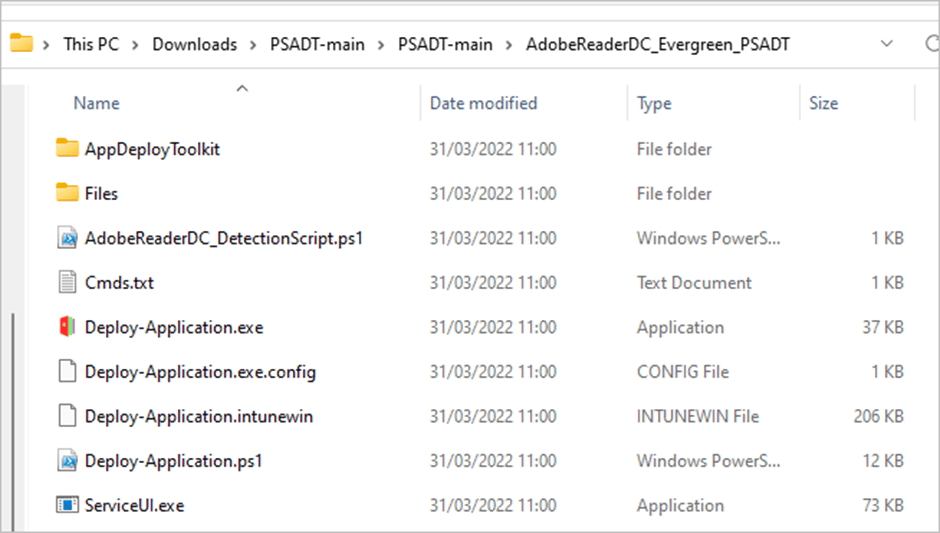Go to the second PSADT-main breadcrumb
Viewport: 940px width, 533px height.
click(445, 44)
